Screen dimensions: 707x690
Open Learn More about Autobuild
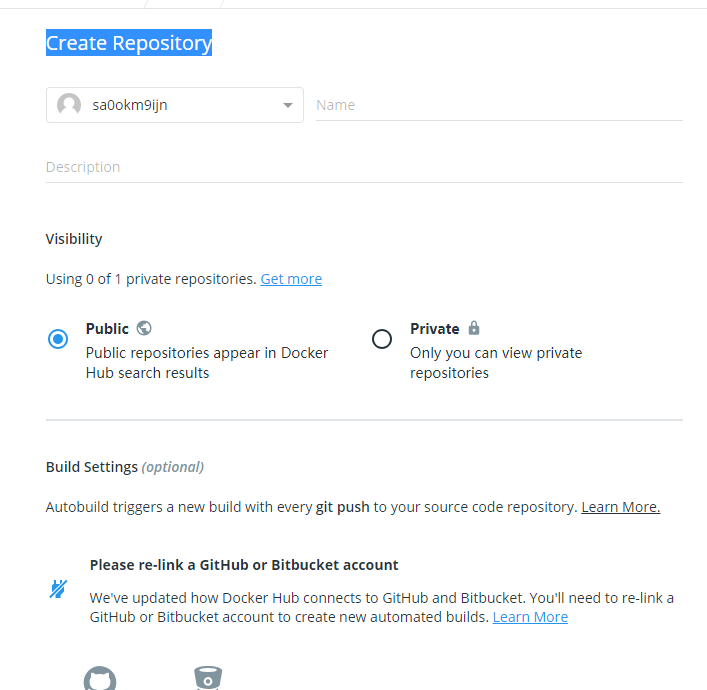pos(620,507)
